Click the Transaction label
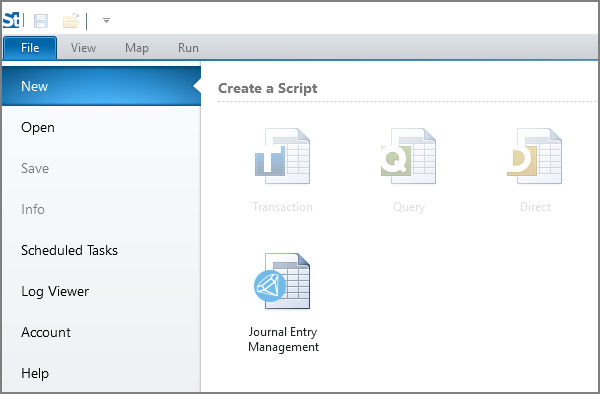Viewport: 600px width, 394px height. (282, 207)
